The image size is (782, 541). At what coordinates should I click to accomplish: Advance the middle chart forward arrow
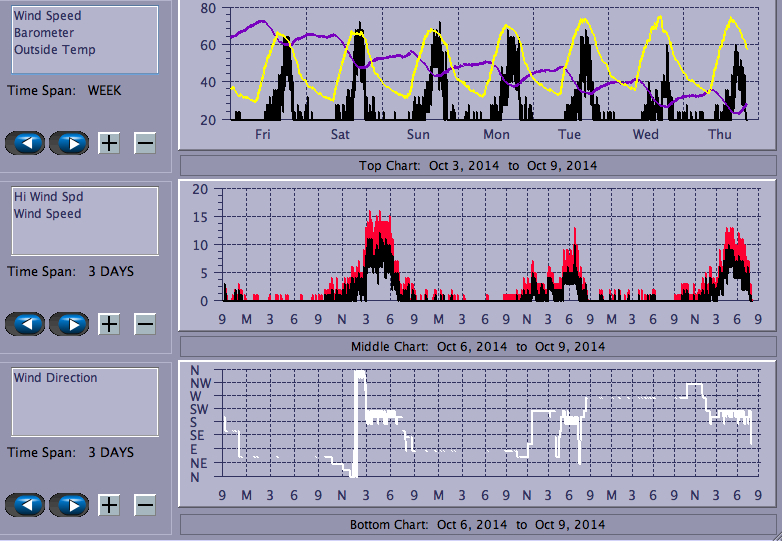click(x=69, y=324)
